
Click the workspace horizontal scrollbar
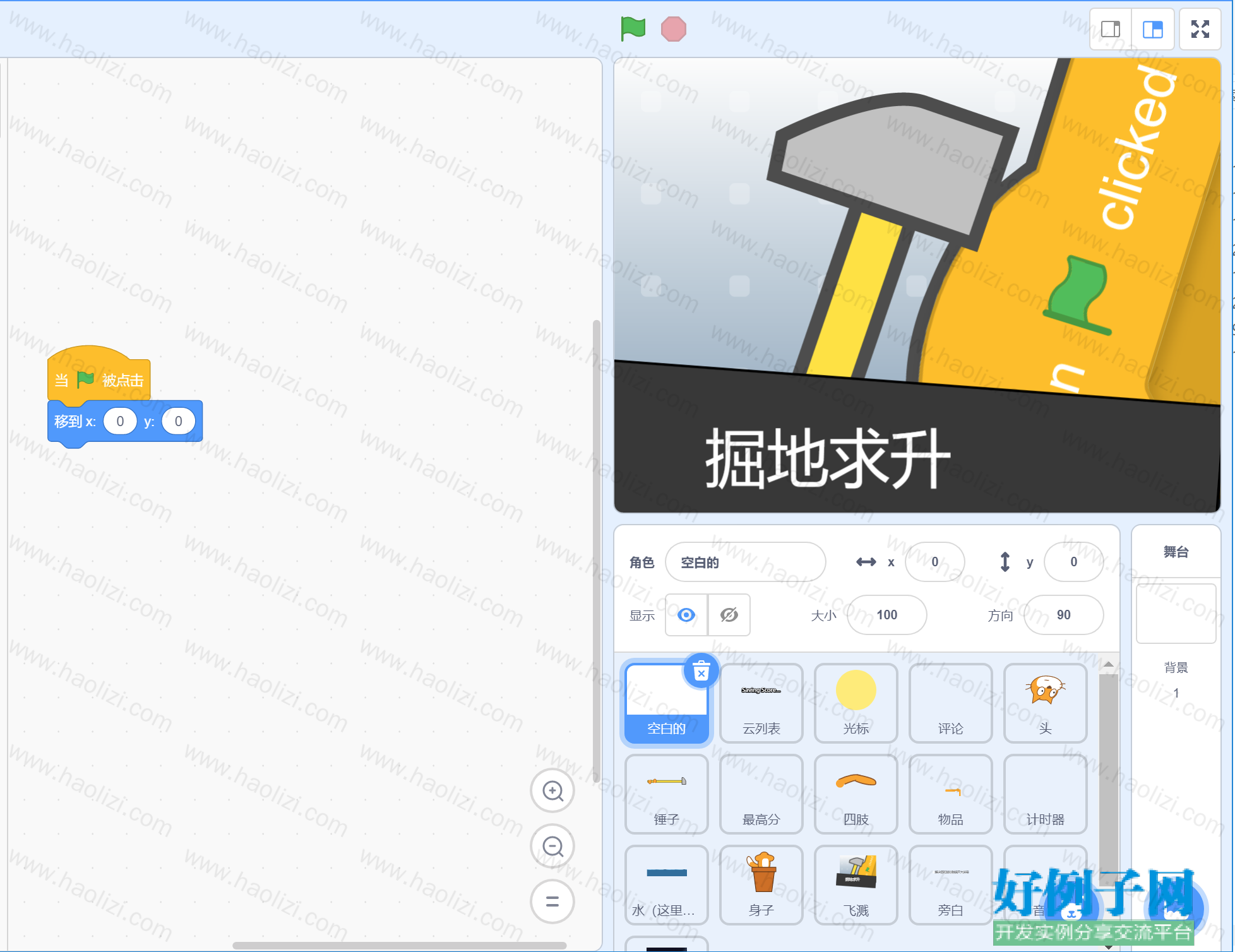click(399, 945)
